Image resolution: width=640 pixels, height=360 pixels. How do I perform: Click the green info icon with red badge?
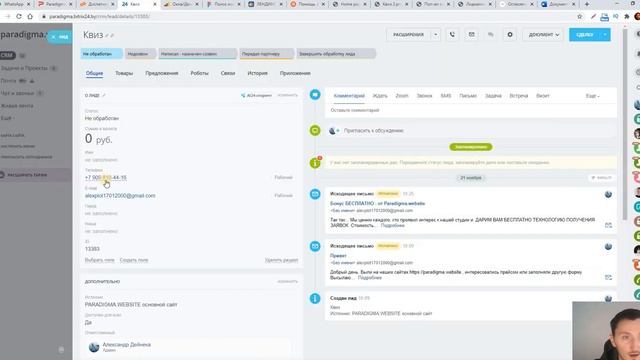click(x=315, y=163)
